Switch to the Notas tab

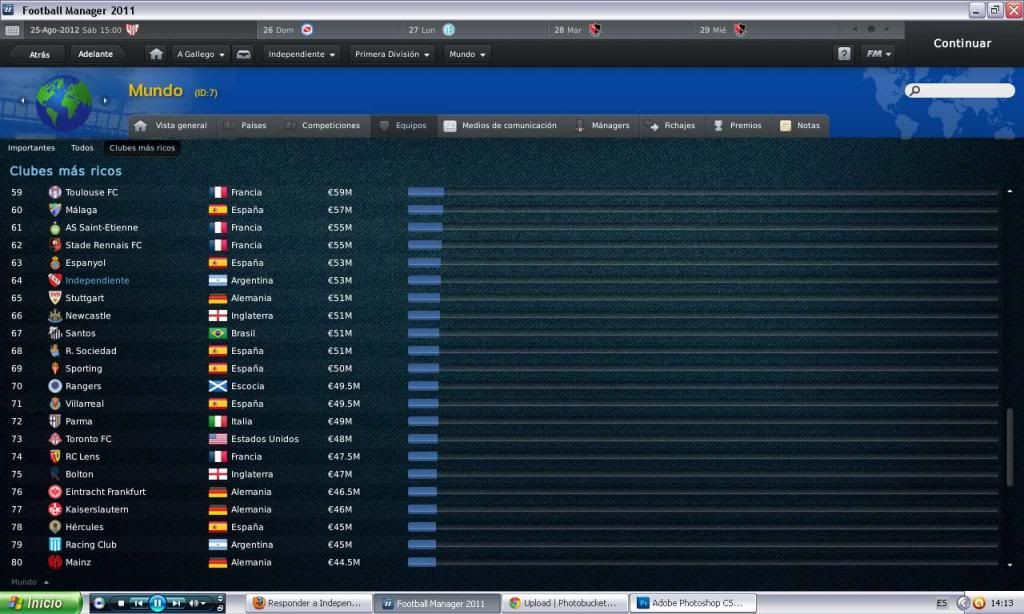pyautogui.click(x=800, y=125)
